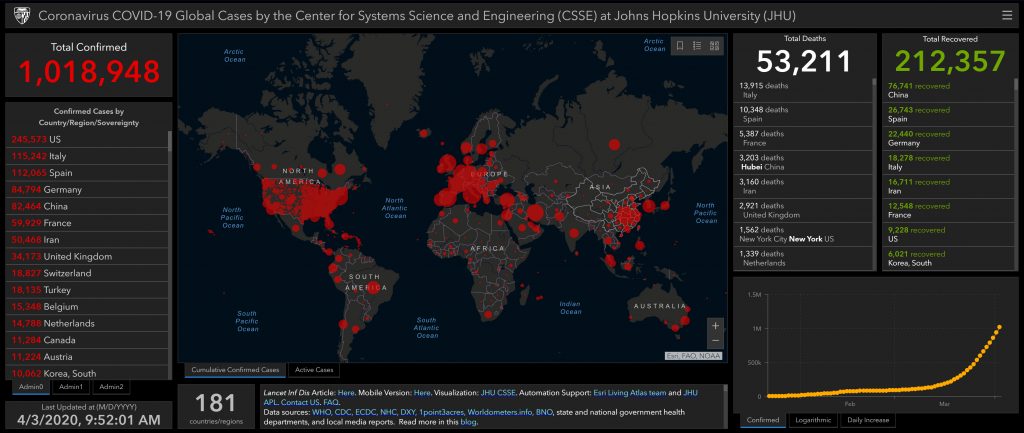1024x433 pixels.
Task: Open the Contact US link
Action: (300, 402)
